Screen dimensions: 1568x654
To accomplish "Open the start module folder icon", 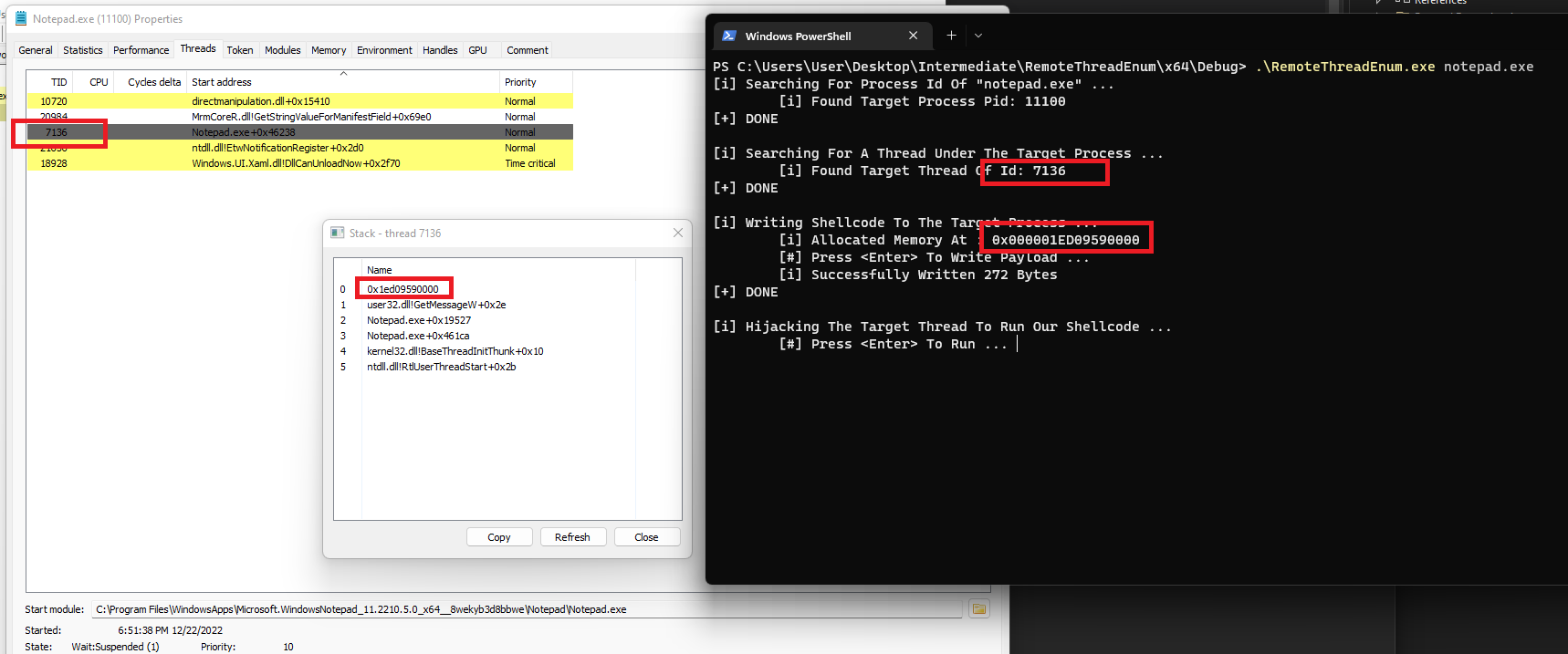I will coord(978,608).
